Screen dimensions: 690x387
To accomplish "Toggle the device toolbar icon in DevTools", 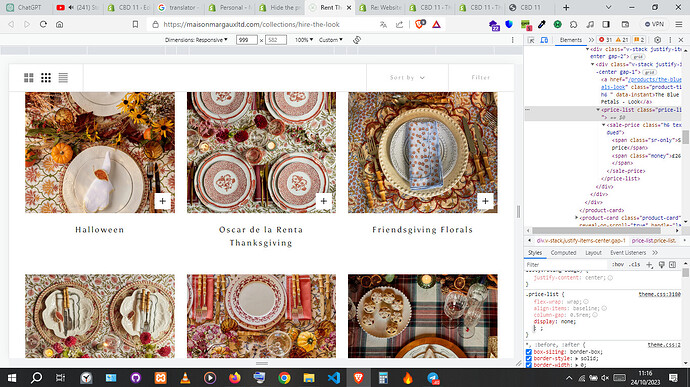I will click(544, 40).
